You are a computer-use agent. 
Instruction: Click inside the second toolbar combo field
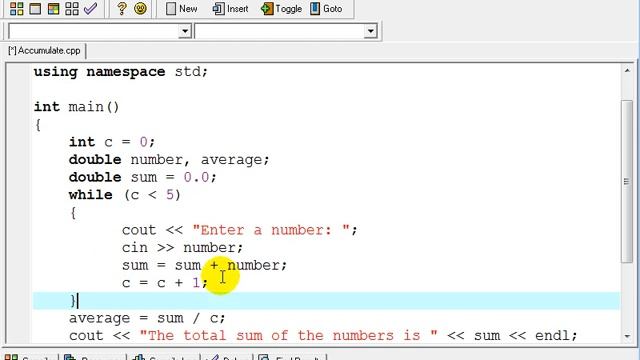280,31
